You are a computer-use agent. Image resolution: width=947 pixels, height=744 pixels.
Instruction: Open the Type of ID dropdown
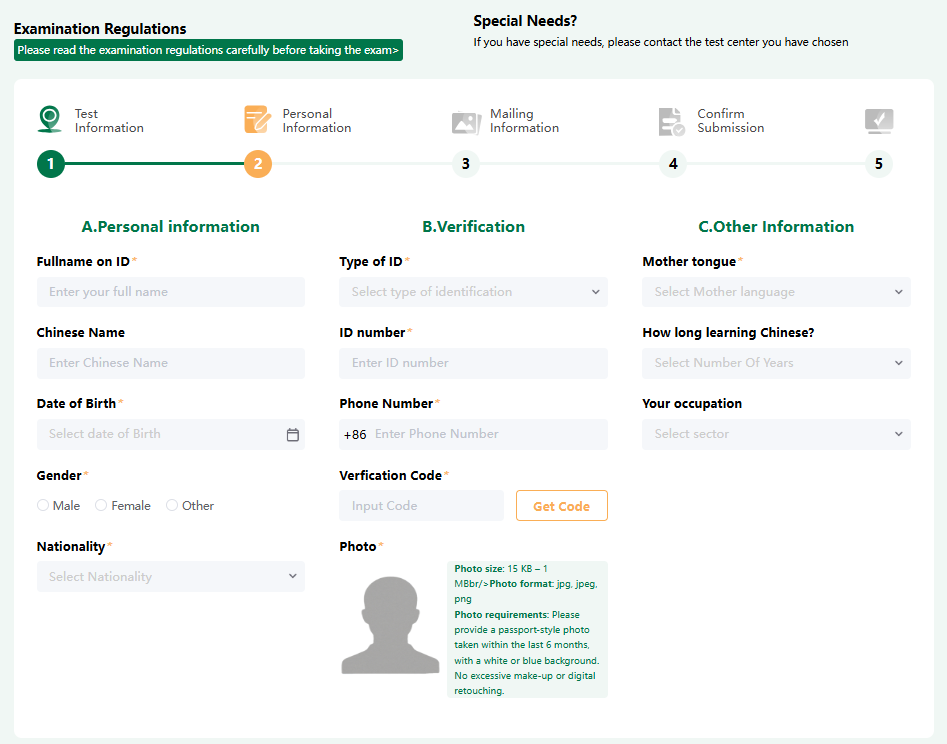[x=474, y=292]
